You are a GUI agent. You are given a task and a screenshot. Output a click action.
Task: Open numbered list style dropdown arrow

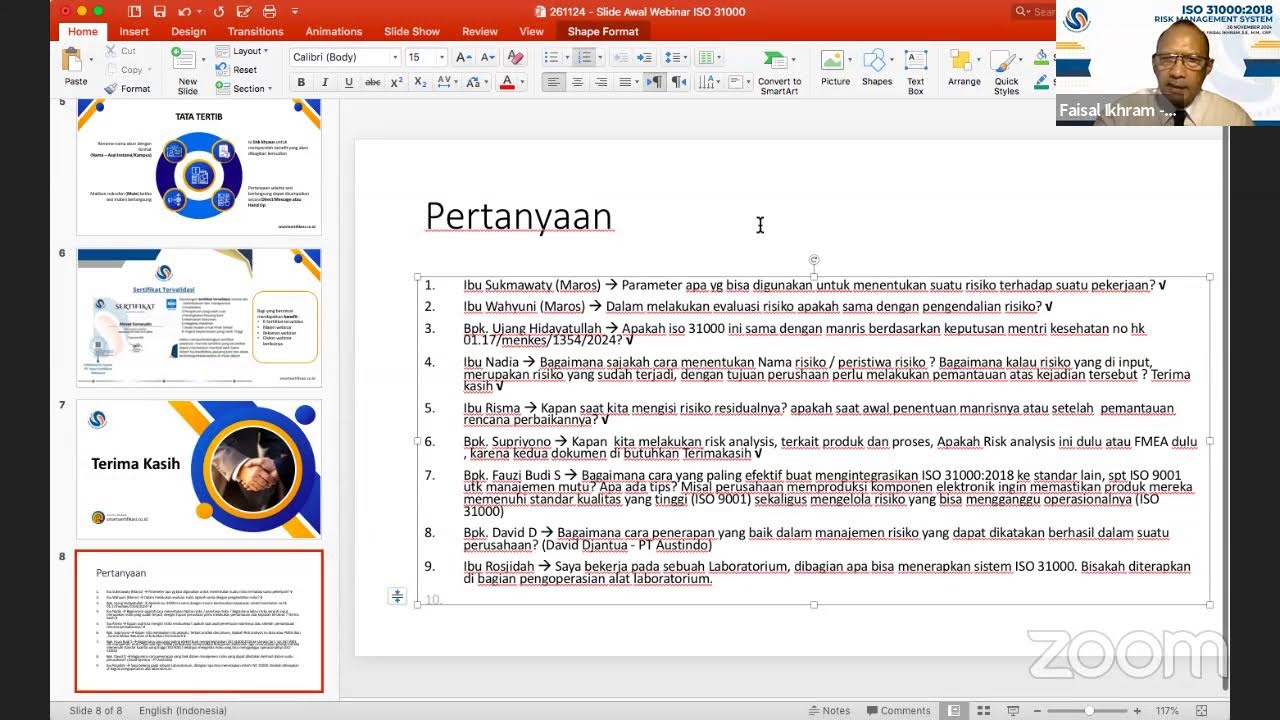click(x=599, y=58)
